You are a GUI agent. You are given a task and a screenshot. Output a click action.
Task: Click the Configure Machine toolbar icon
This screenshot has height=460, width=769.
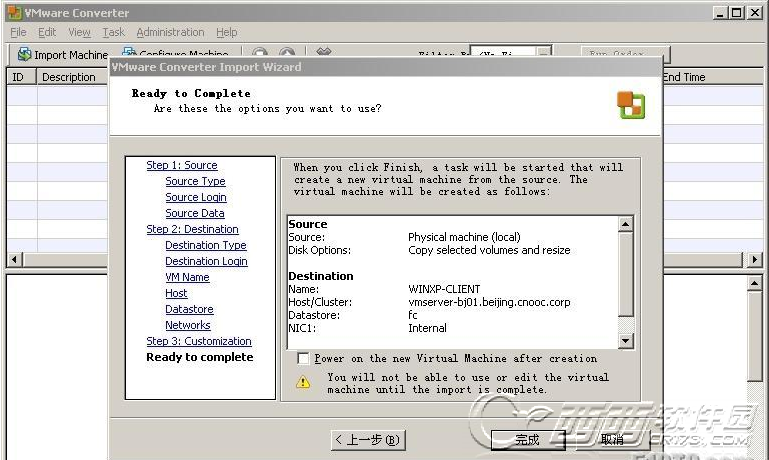pyautogui.click(x=129, y=54)
